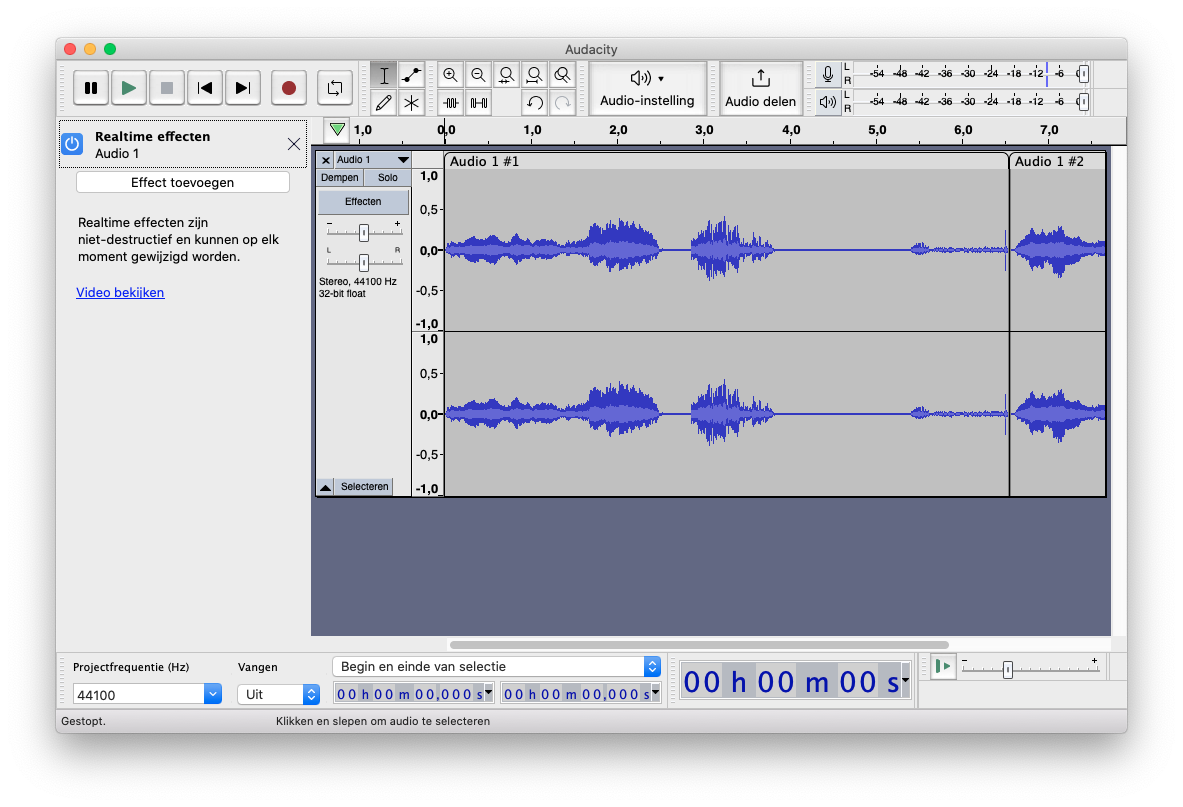1183x807 pixels.
Task: Click the Zoom In magnifier
Action: (x=451, y=76)
